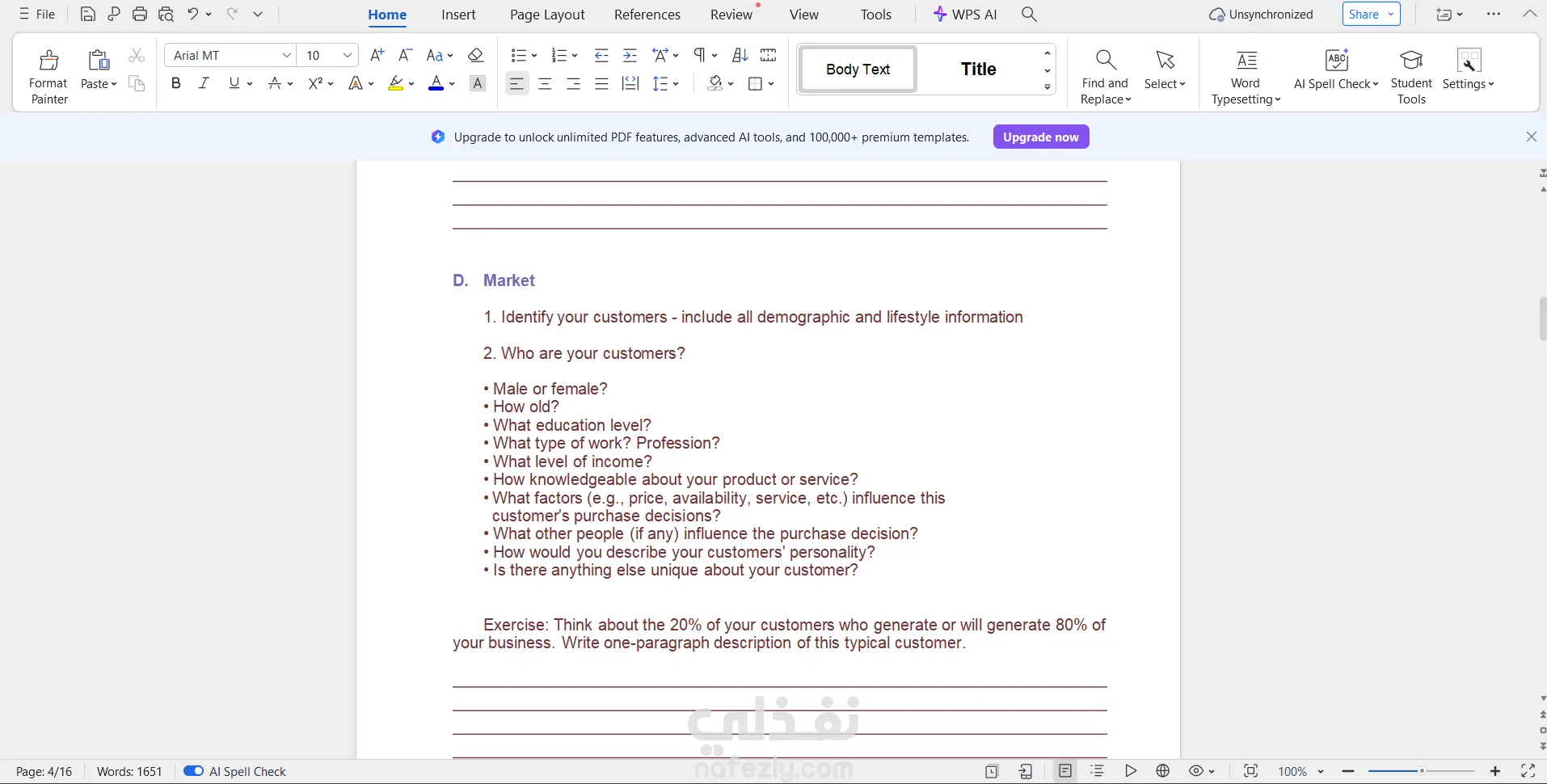The image size is (1547, 784).
Task: Click the font color A swatch
Action: [x=436, y=83]
